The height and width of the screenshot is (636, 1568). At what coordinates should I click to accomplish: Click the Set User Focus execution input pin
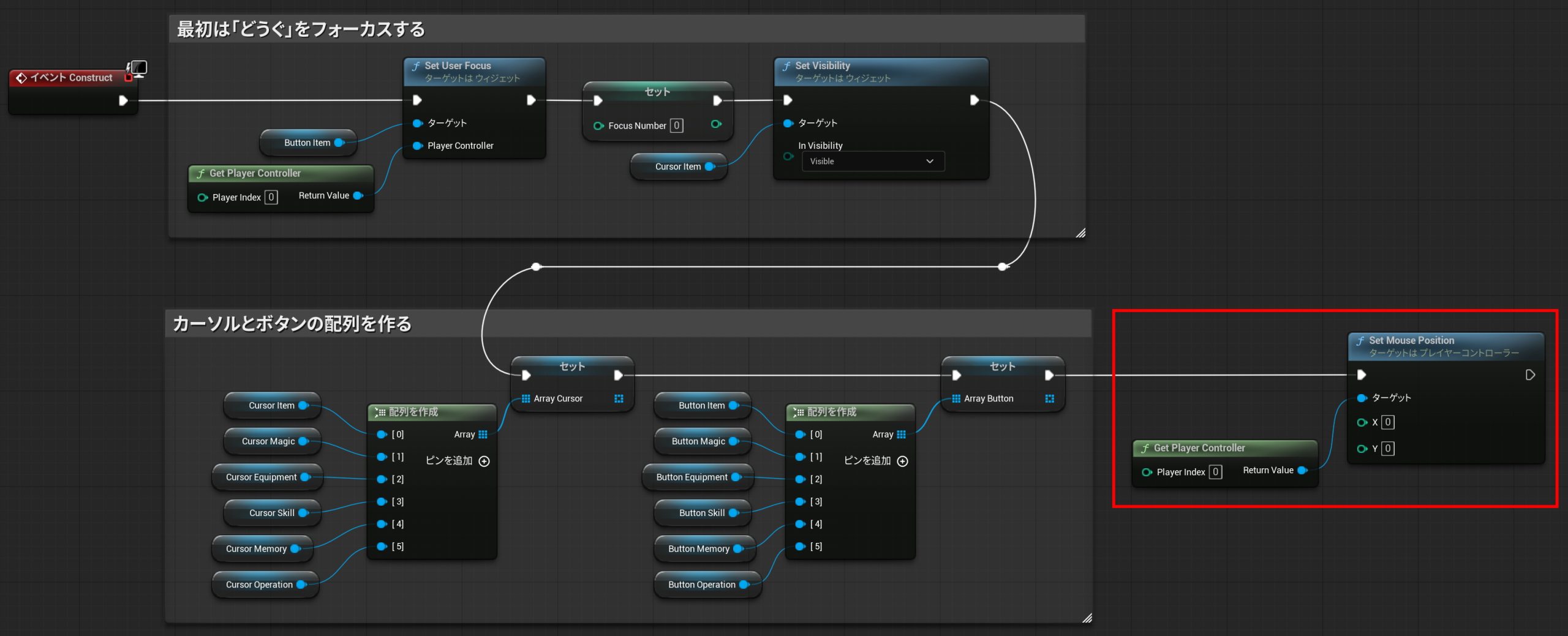click(x=417, y=100)
